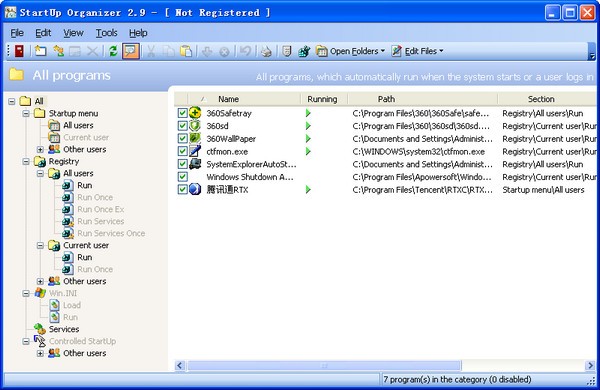Click the 360sd shield icon
The width and height of the screenshot is (600, 390).
[195, 126]
